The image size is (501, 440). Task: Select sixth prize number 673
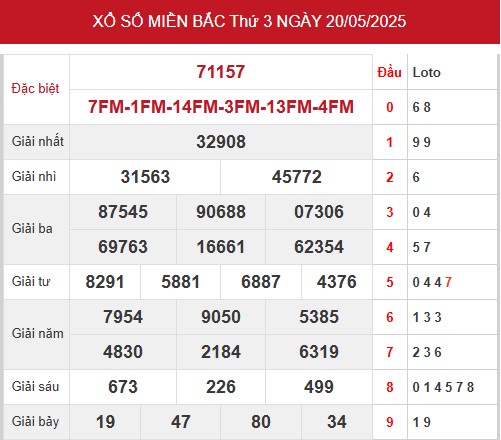[x=123, y=387]
